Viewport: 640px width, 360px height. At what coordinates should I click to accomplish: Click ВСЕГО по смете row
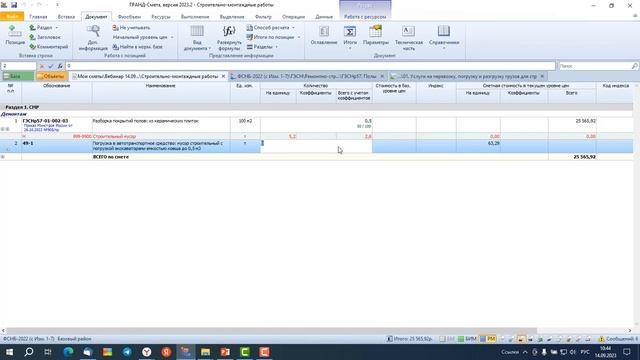point(316,157)
